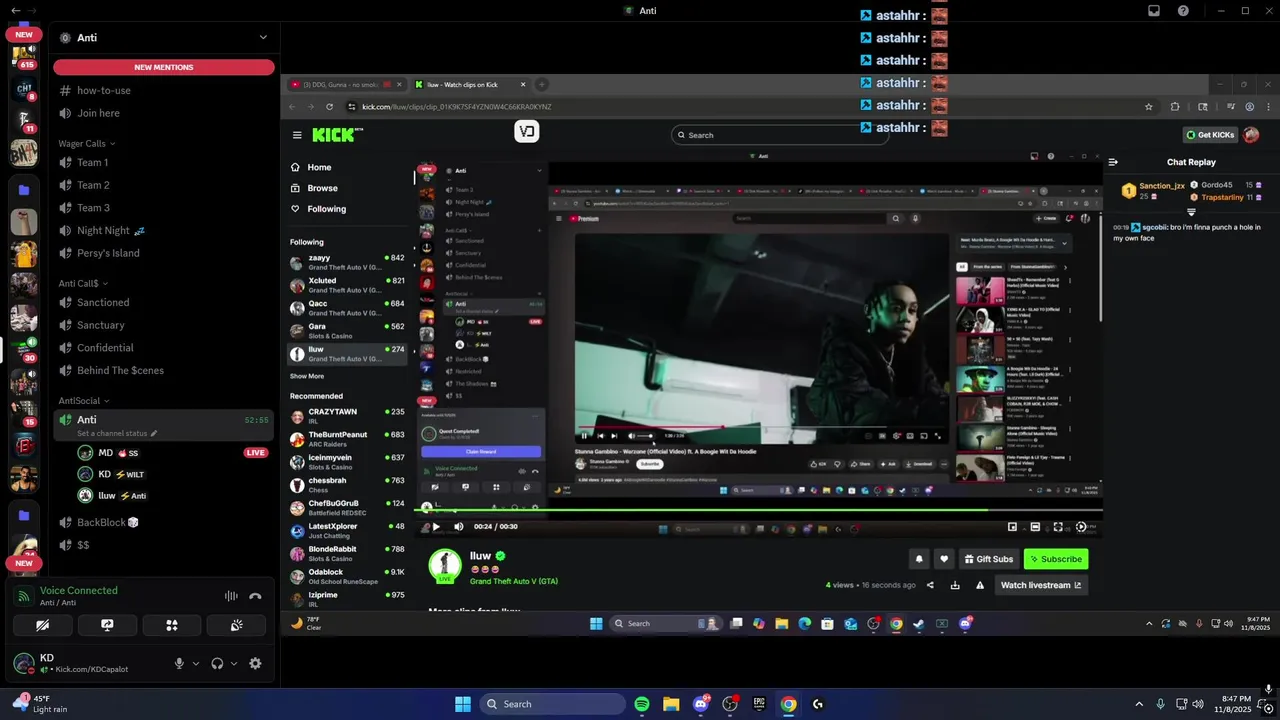Click the NEW MENTIONS pill
1280x720 pixels.
point(164,67)
